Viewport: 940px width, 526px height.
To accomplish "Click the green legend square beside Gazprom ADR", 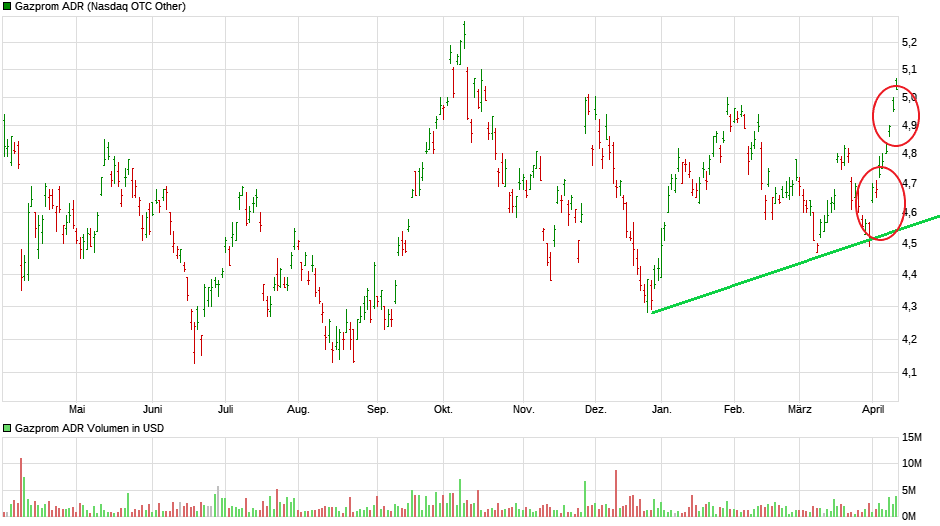I will click(x=7, y=7).
